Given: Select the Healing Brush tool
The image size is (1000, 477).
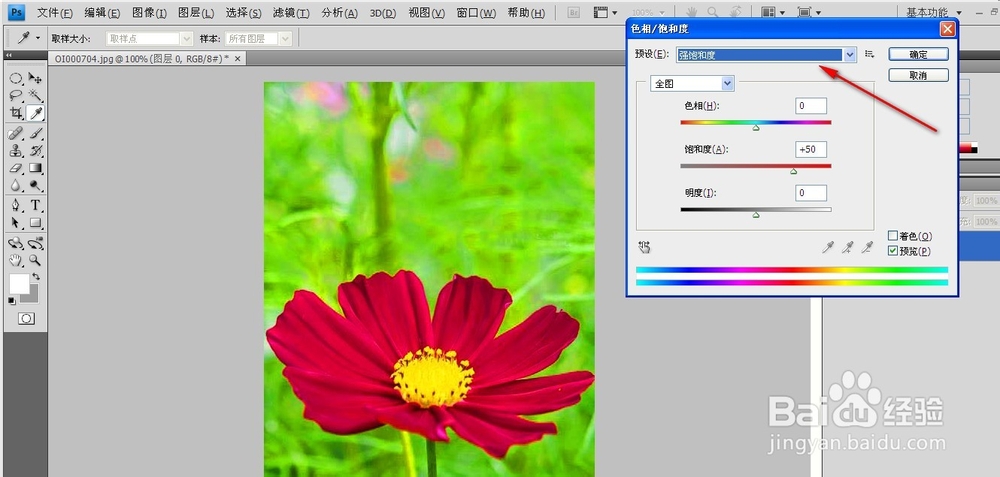Looking at the screenshot, I should tap(16, 133).
